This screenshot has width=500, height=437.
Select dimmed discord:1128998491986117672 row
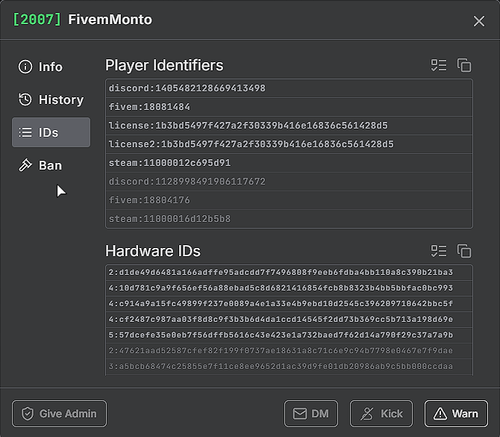tap(289, 182)
